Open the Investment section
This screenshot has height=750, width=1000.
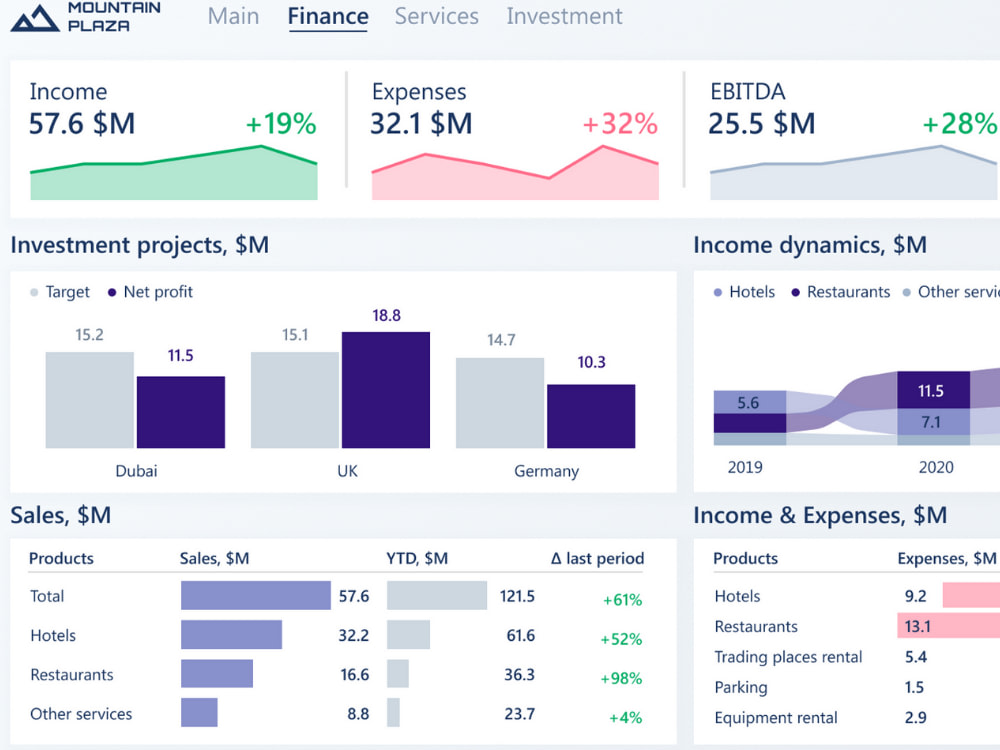click(x=564, y=17)
